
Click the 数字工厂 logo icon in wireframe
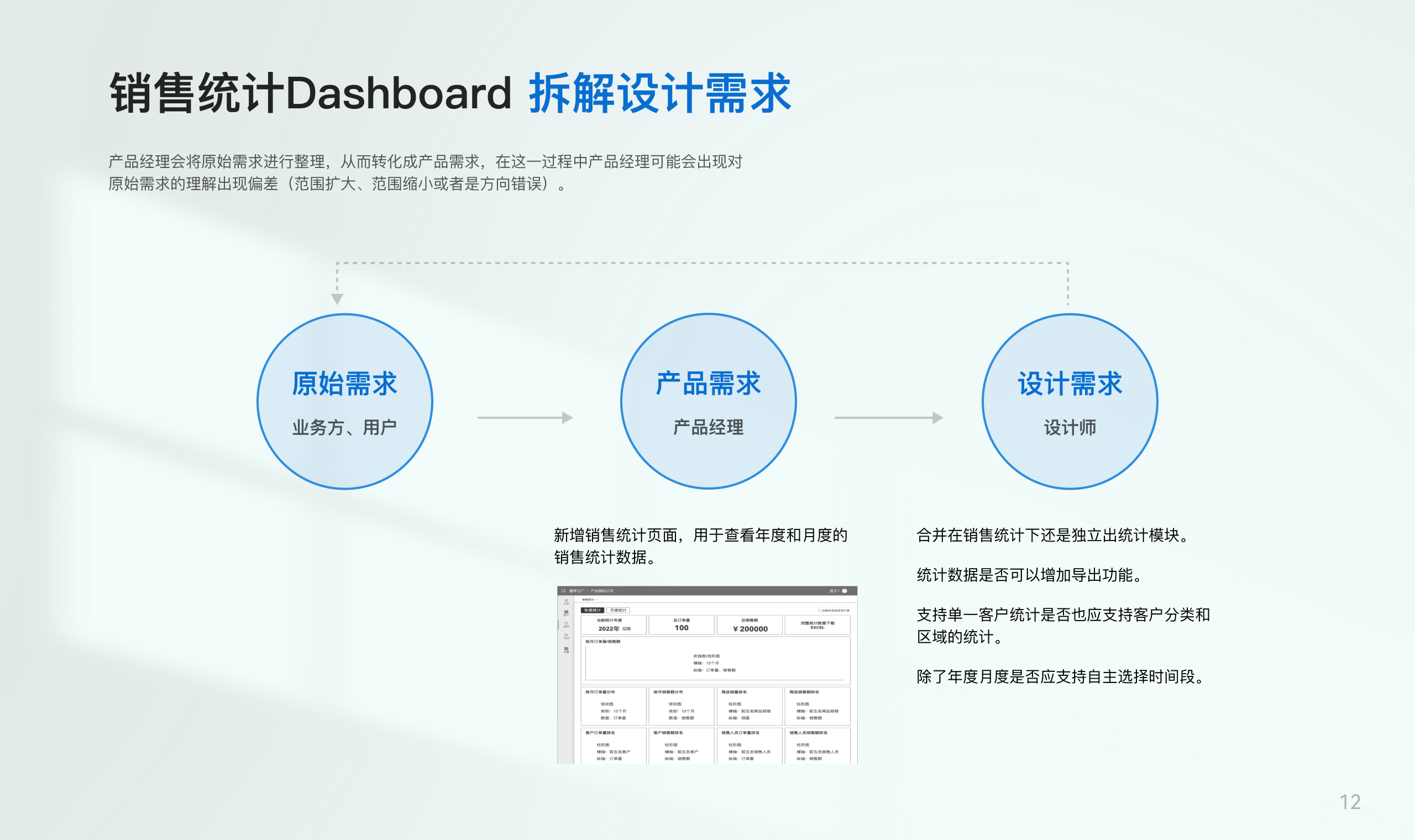[x=564, y=591]
